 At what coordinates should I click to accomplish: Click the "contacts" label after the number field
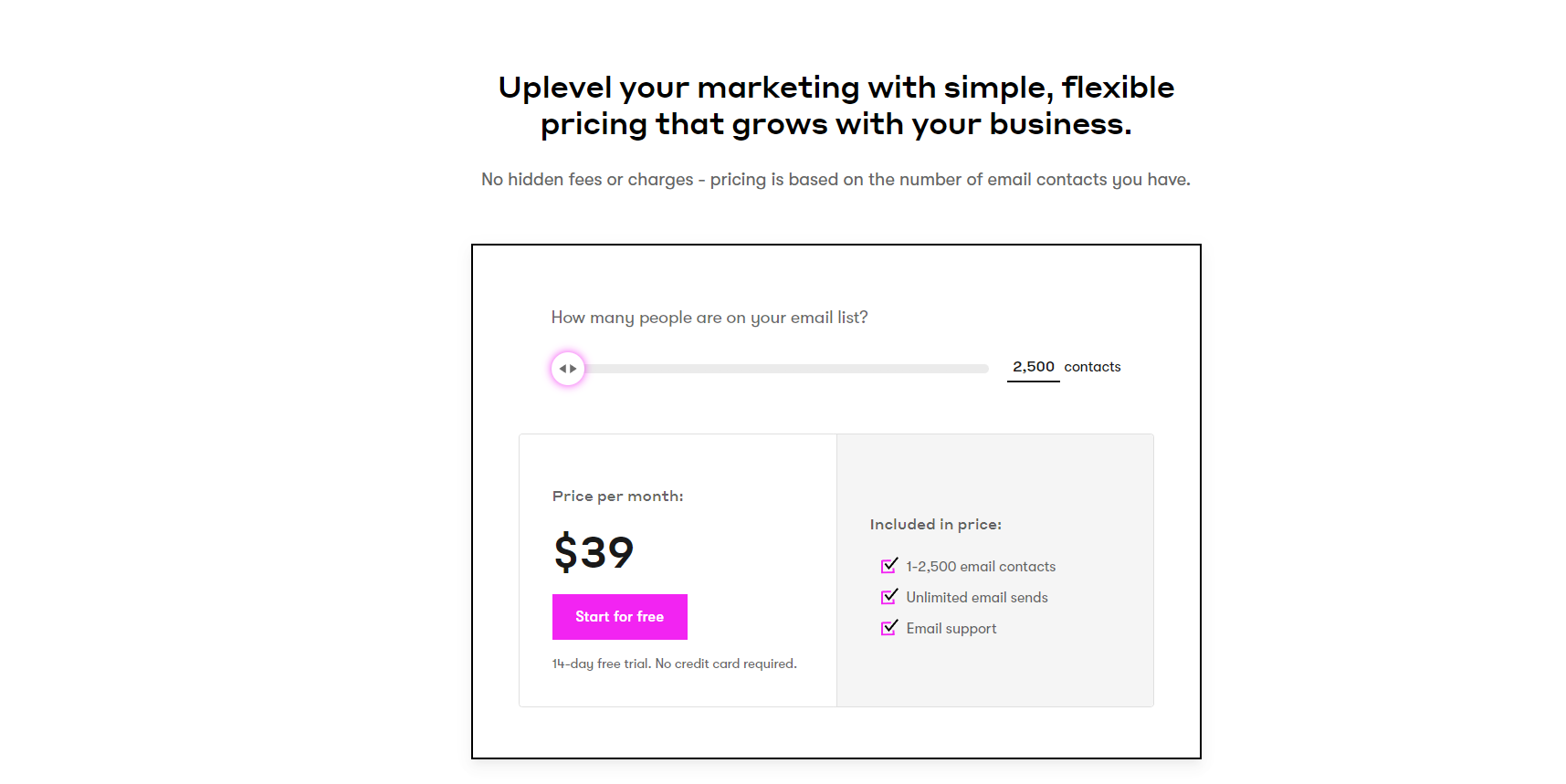1092,367
